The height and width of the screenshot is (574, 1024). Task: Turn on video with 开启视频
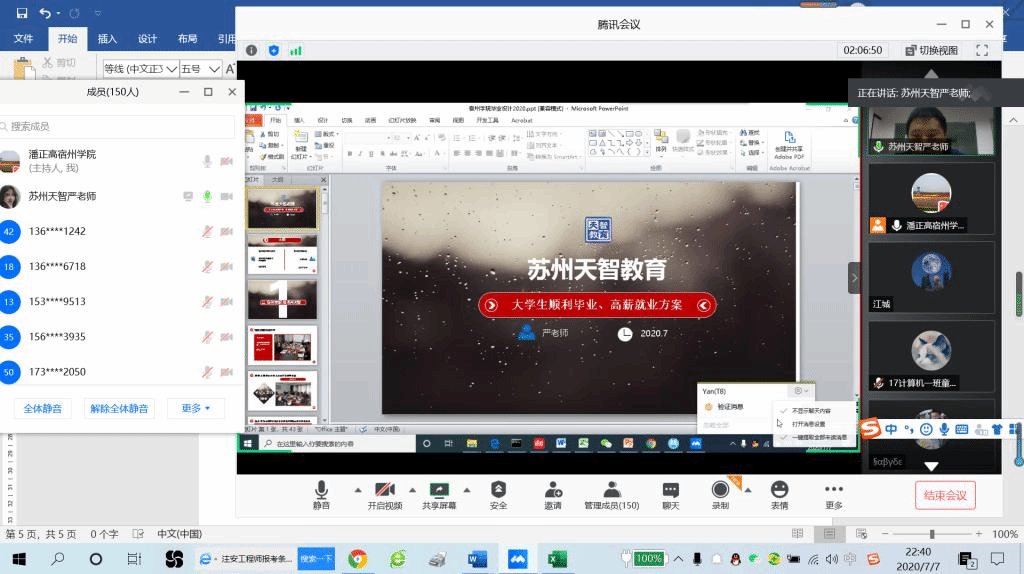click(x=382, y=490)
